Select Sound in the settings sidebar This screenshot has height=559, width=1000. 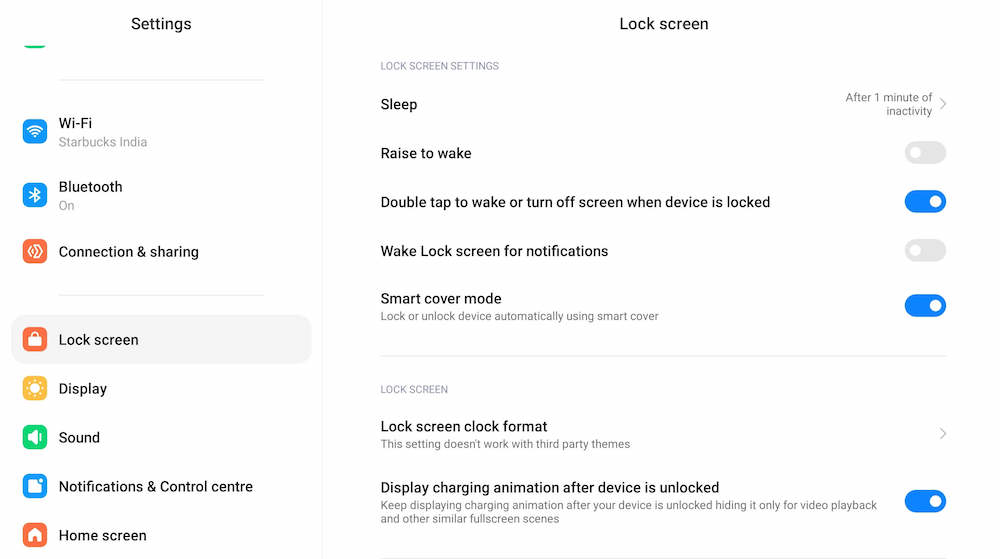pyautogui.click(x=79, y=437)
